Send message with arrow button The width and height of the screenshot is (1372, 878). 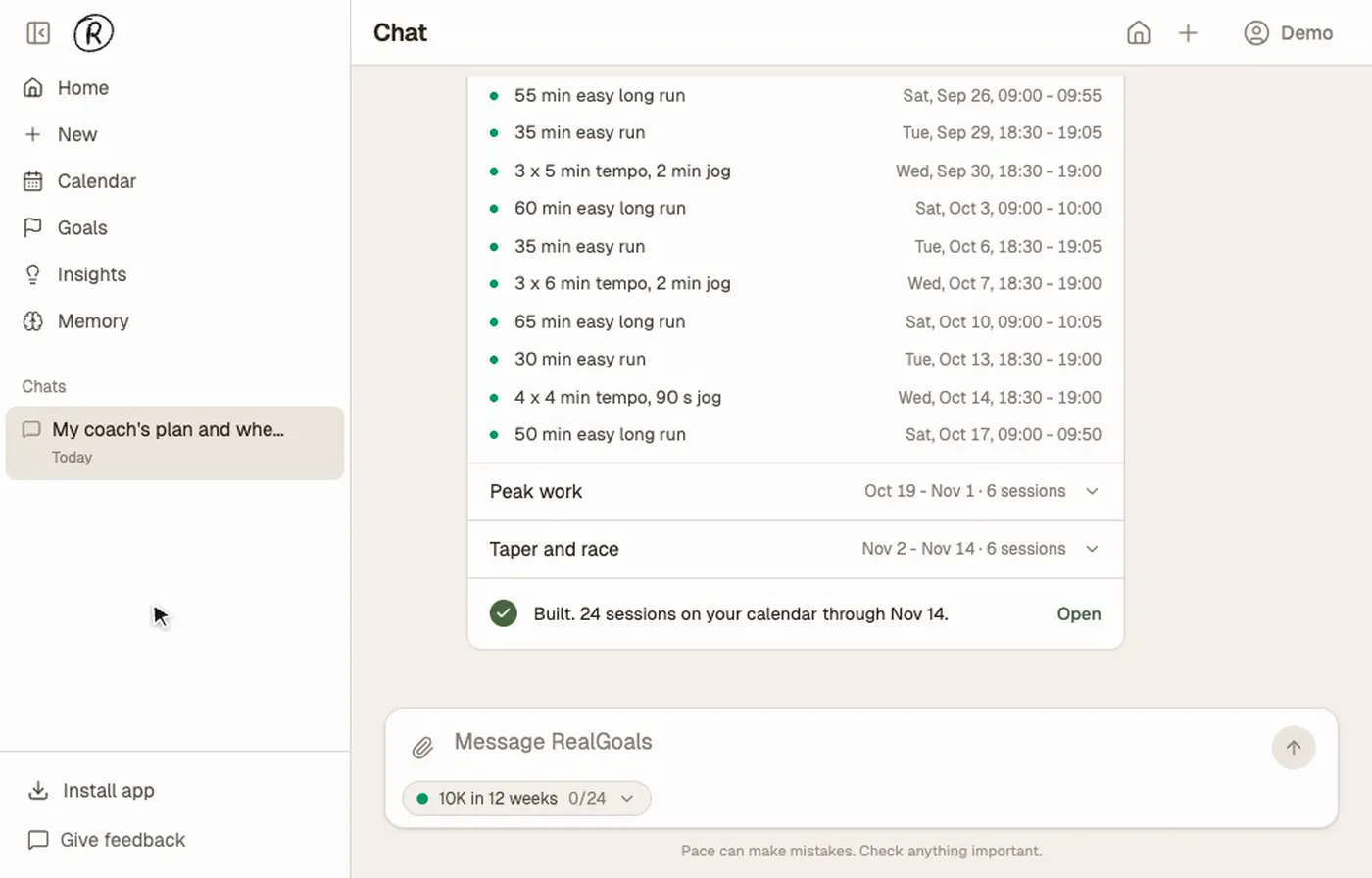pyautogui.click(x=1294, y=748)
